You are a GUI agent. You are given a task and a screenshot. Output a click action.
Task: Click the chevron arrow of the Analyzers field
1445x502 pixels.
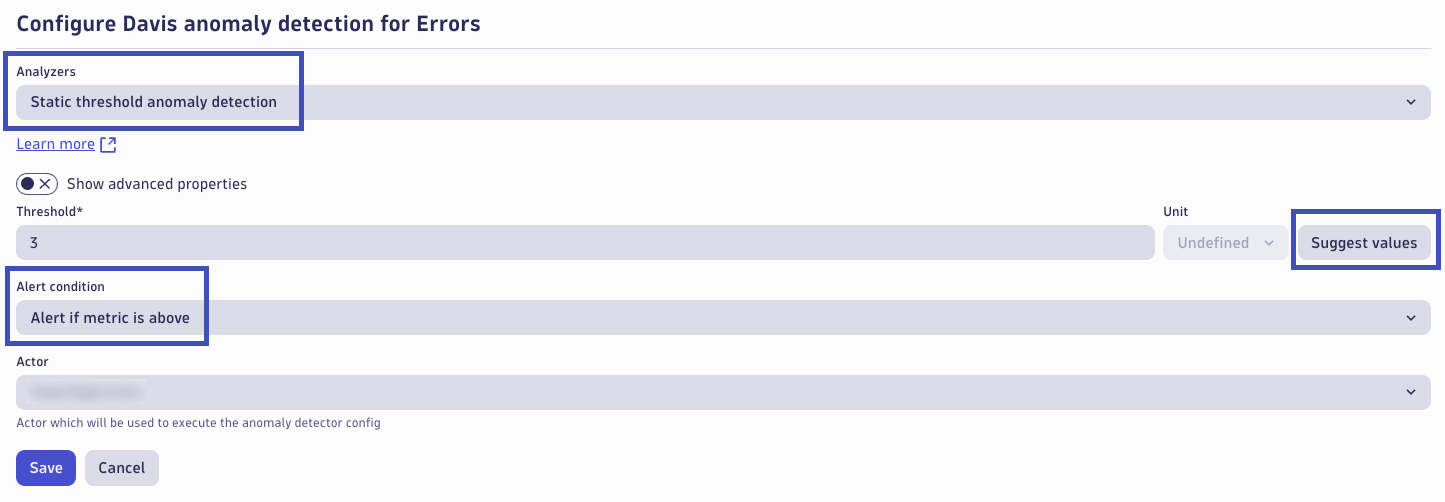(1410, 102)
